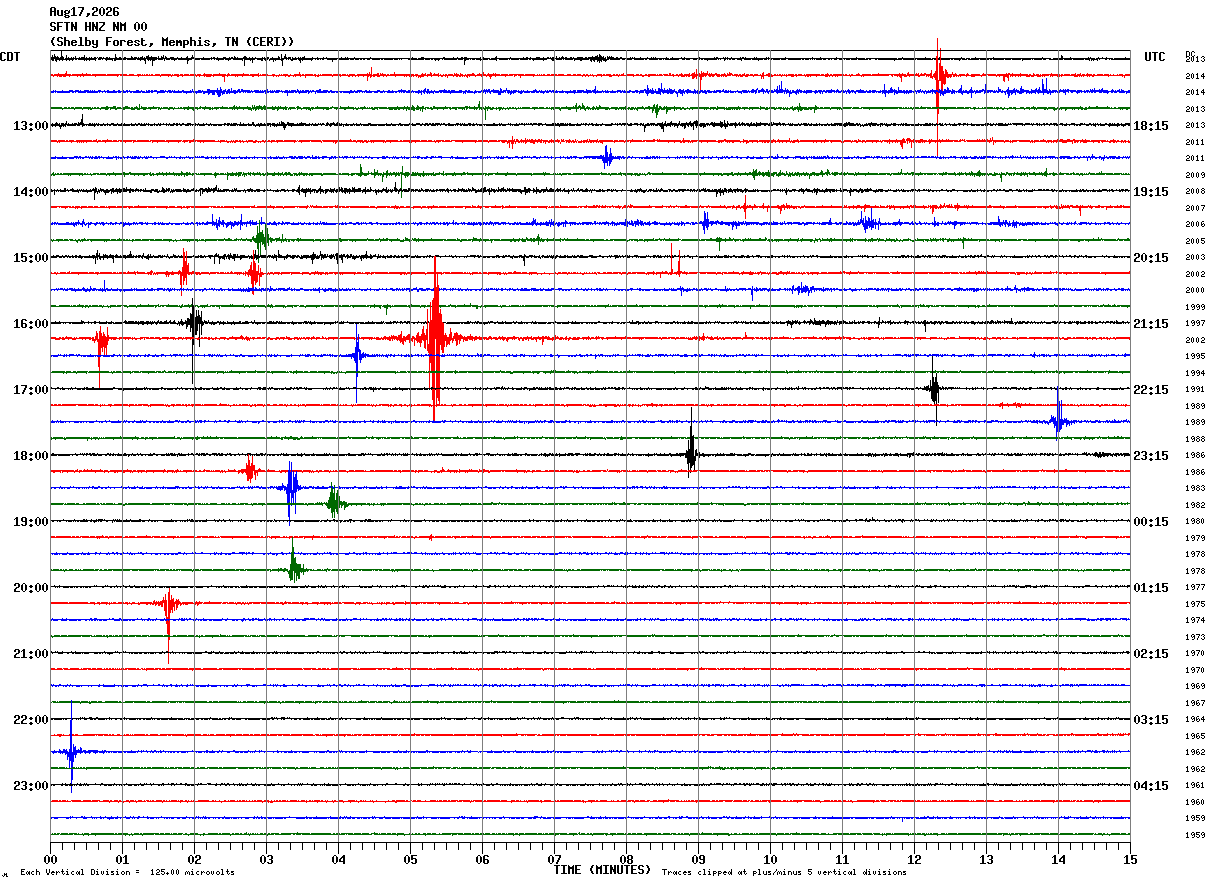The image size is (1210, 886).
Task: Click the 04:15 UTC time label
Action: [1151, 786]
